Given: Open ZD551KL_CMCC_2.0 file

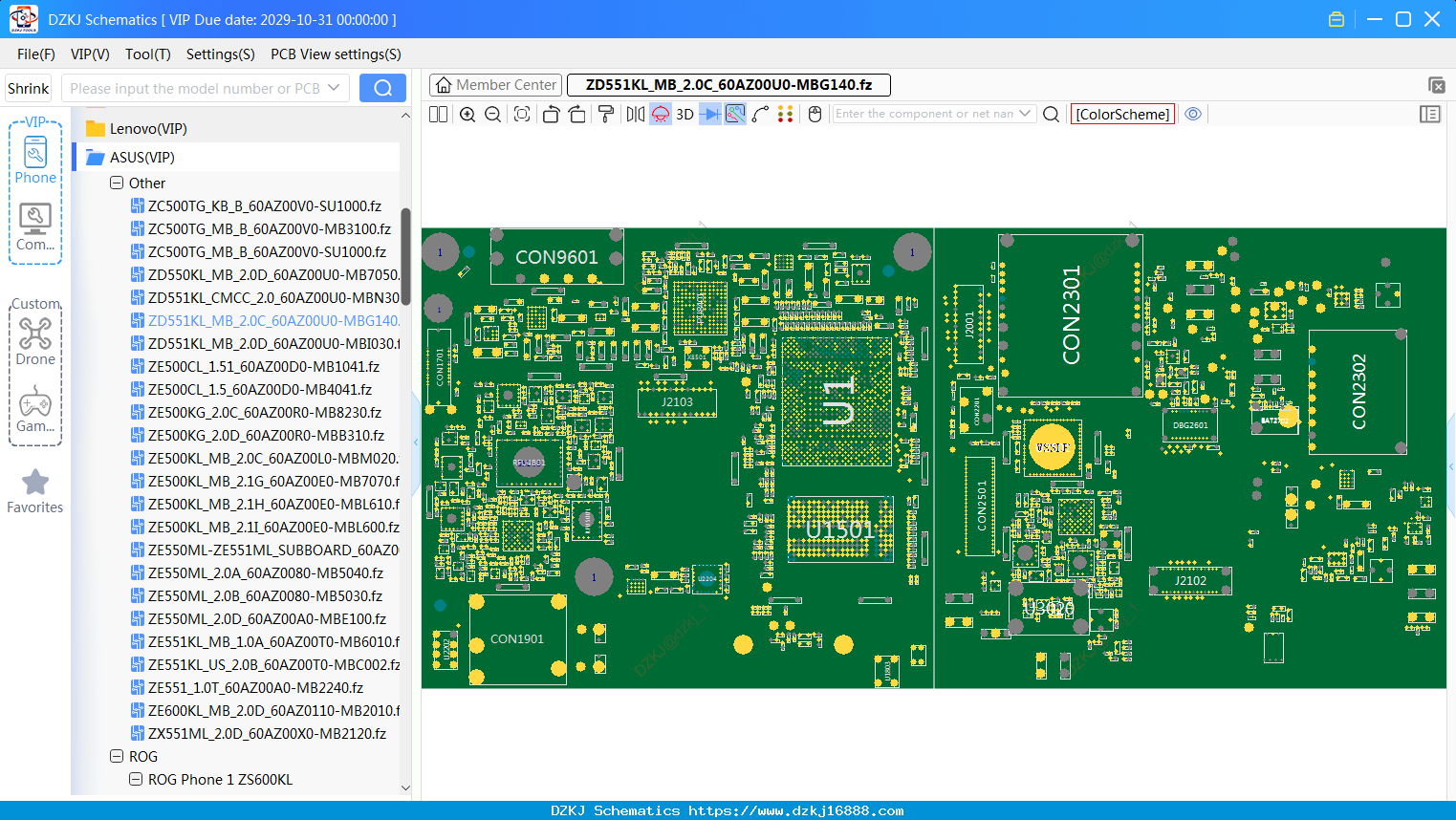Looking at the screenshot, I should pos(265,297).
